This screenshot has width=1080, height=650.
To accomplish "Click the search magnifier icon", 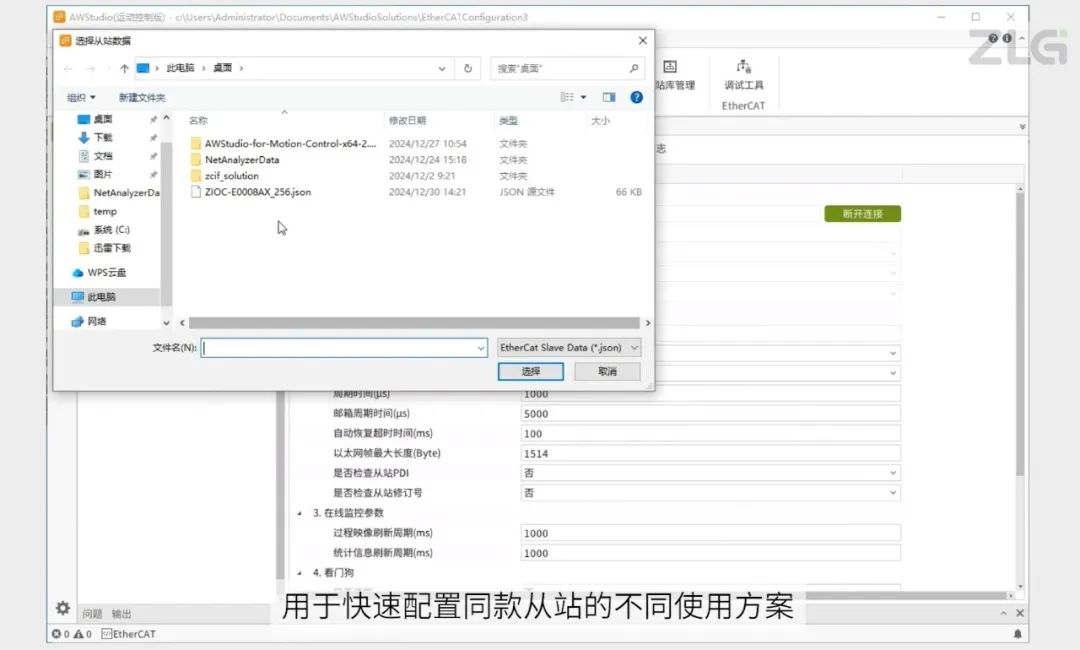I will coord(634,68).
